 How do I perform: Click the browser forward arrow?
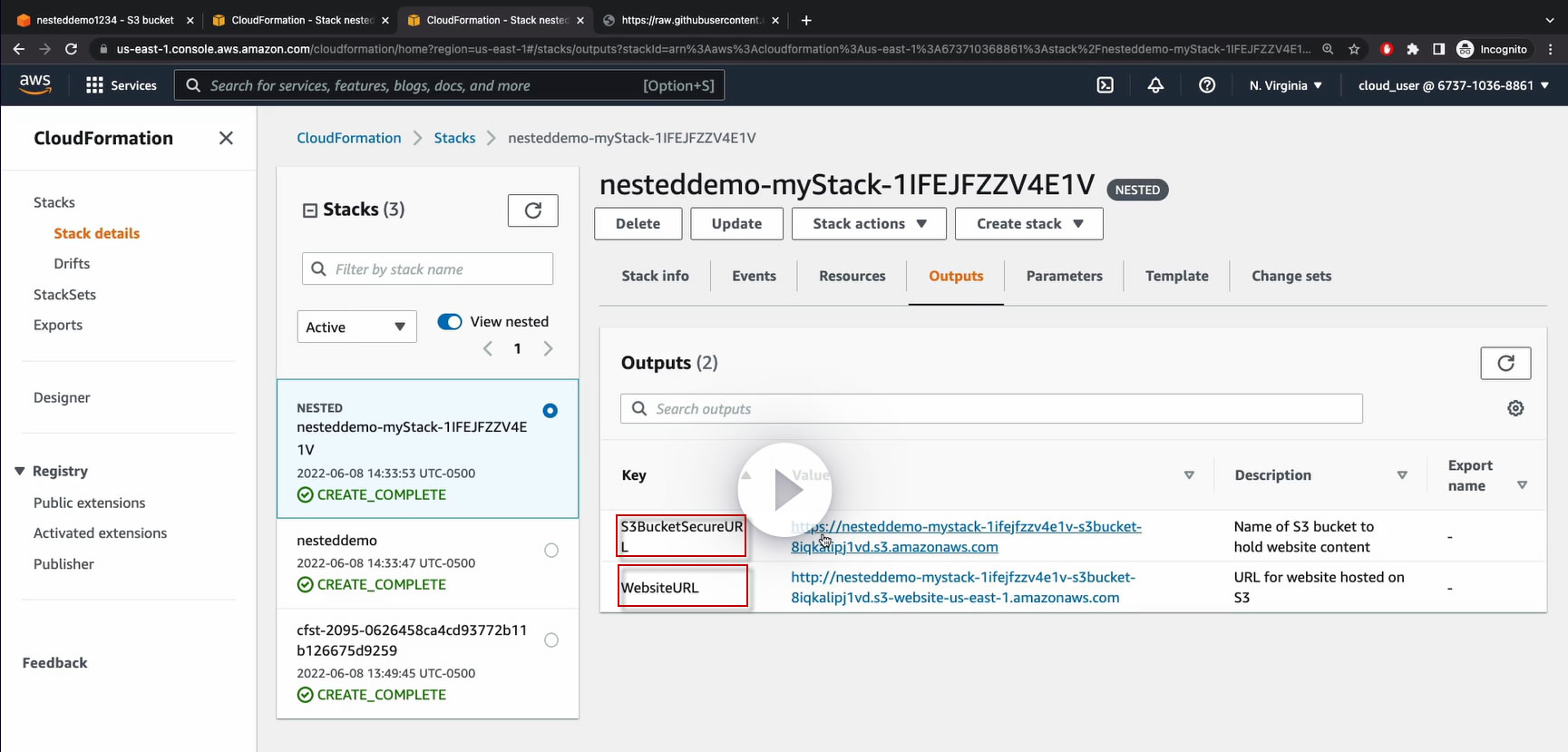click(45, 49)
